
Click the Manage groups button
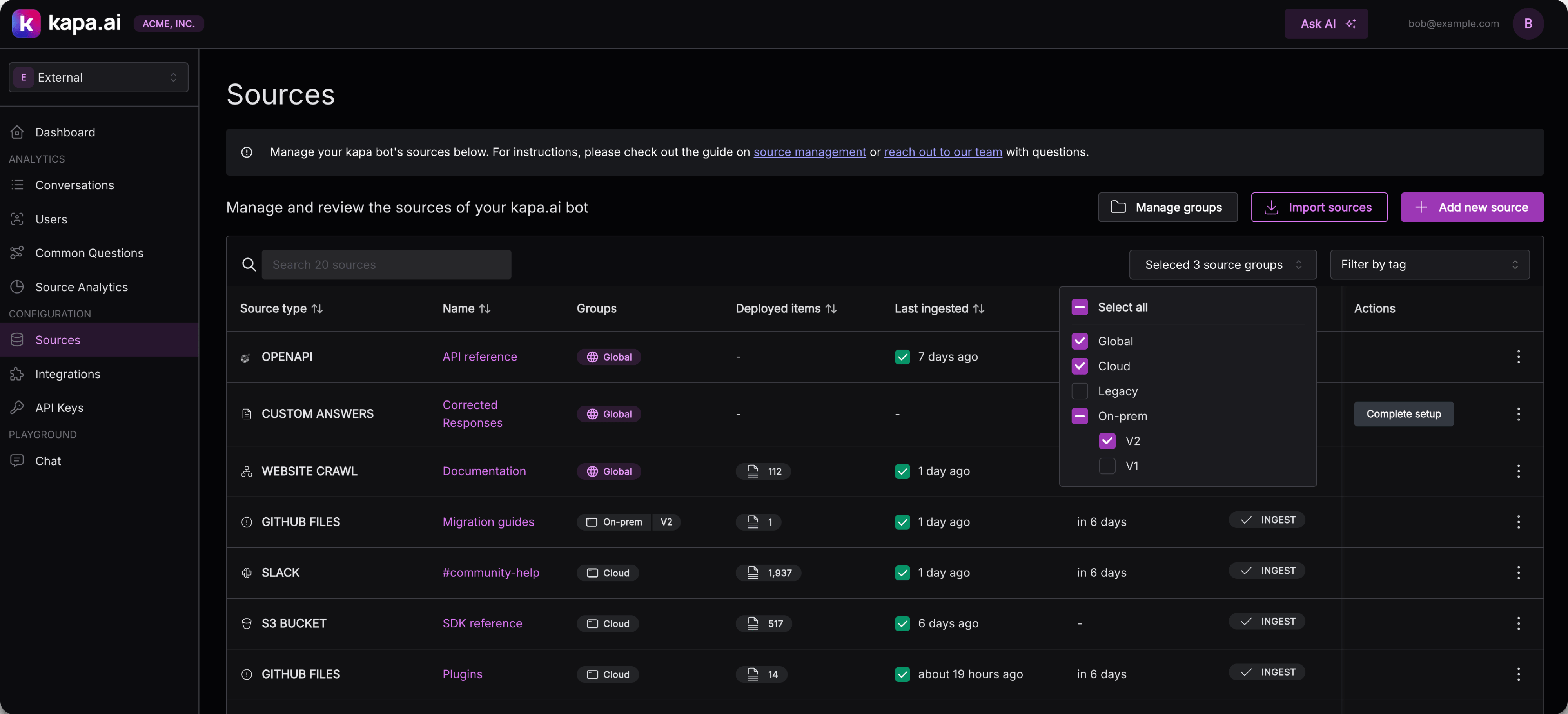(1167, 207)
